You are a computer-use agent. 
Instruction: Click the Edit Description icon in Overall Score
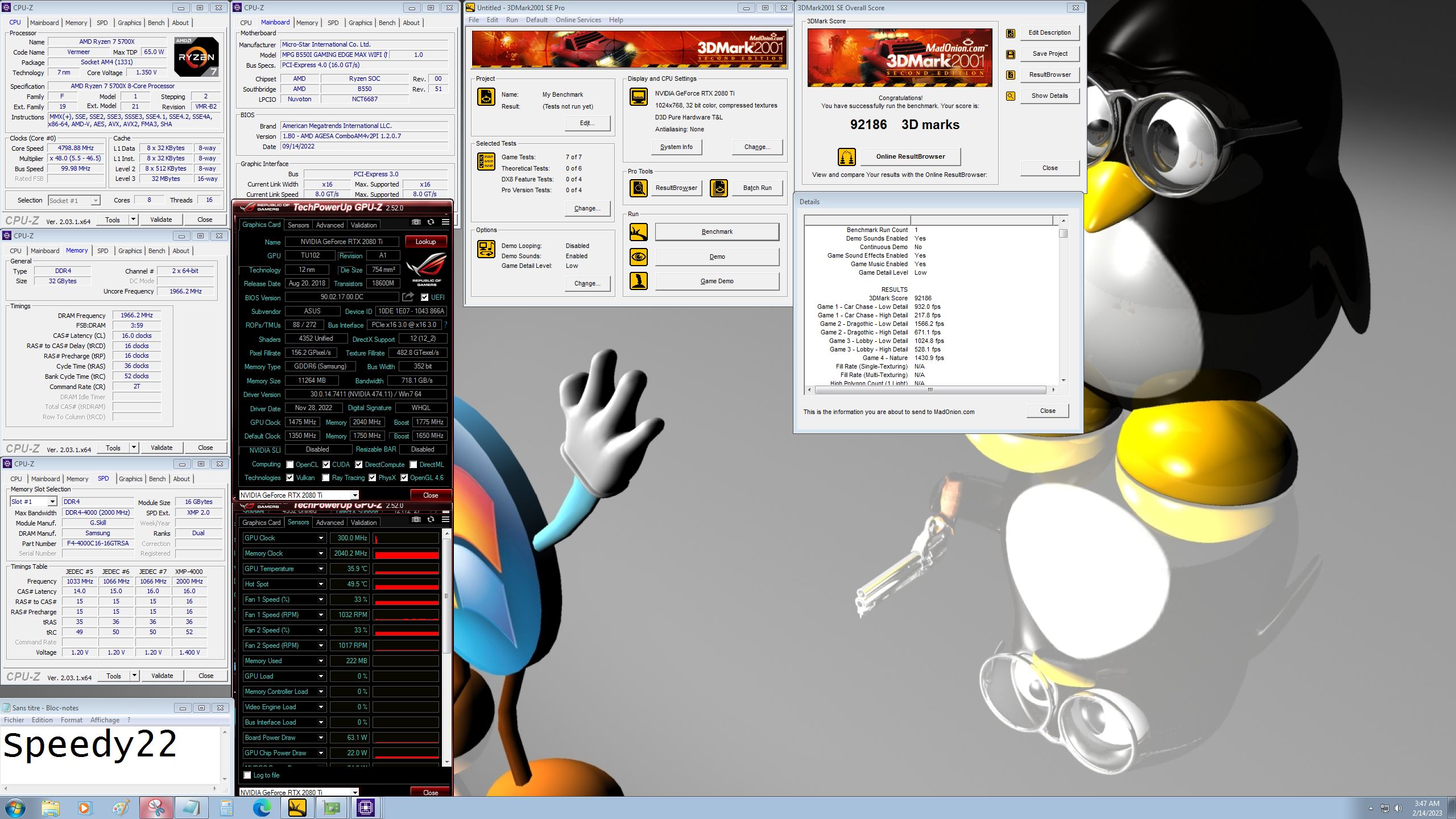pos(1011,33)
